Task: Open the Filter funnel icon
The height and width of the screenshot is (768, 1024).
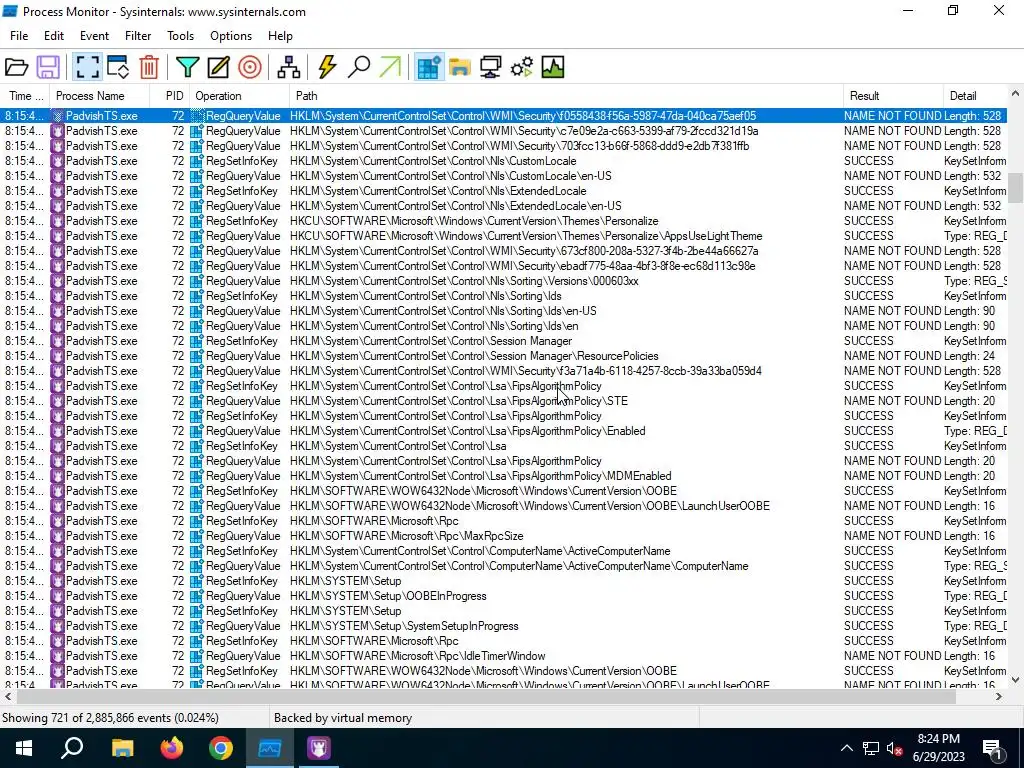Action: pyautogui.click(x=187, y=67)
